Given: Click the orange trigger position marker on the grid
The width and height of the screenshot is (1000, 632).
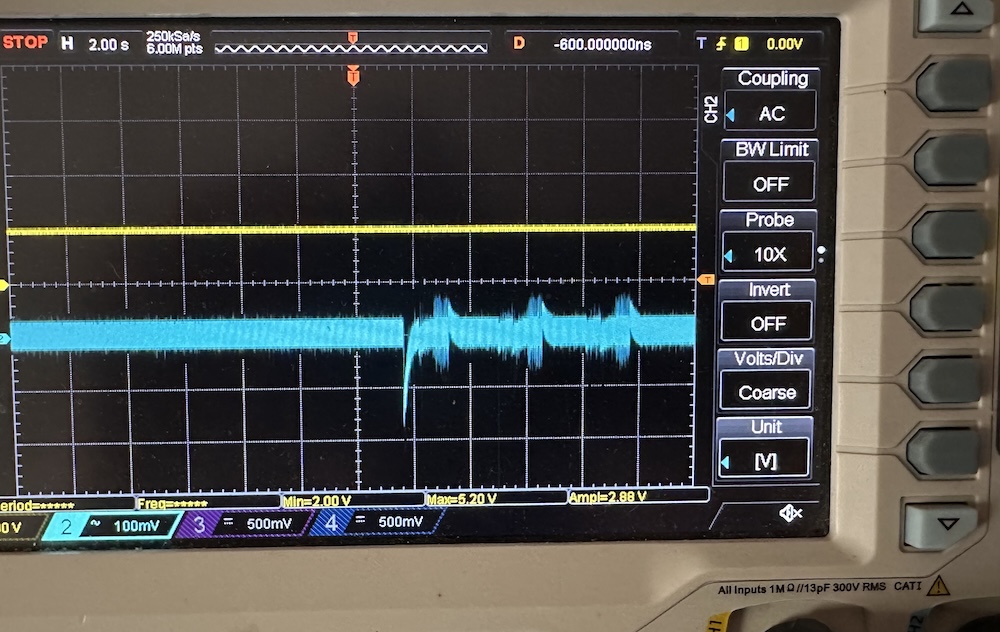Looking at the screenshot, I should click(352, 75).
